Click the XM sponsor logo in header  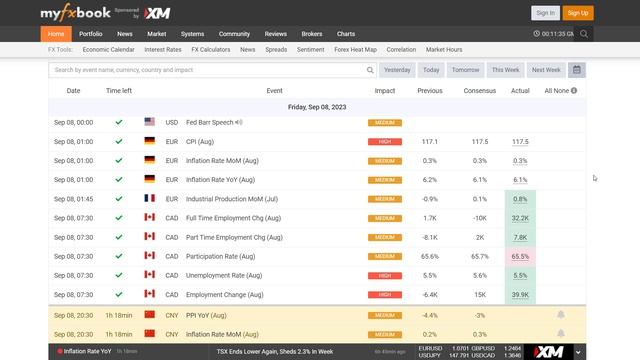pyautogui.click(x=157, y=13)
